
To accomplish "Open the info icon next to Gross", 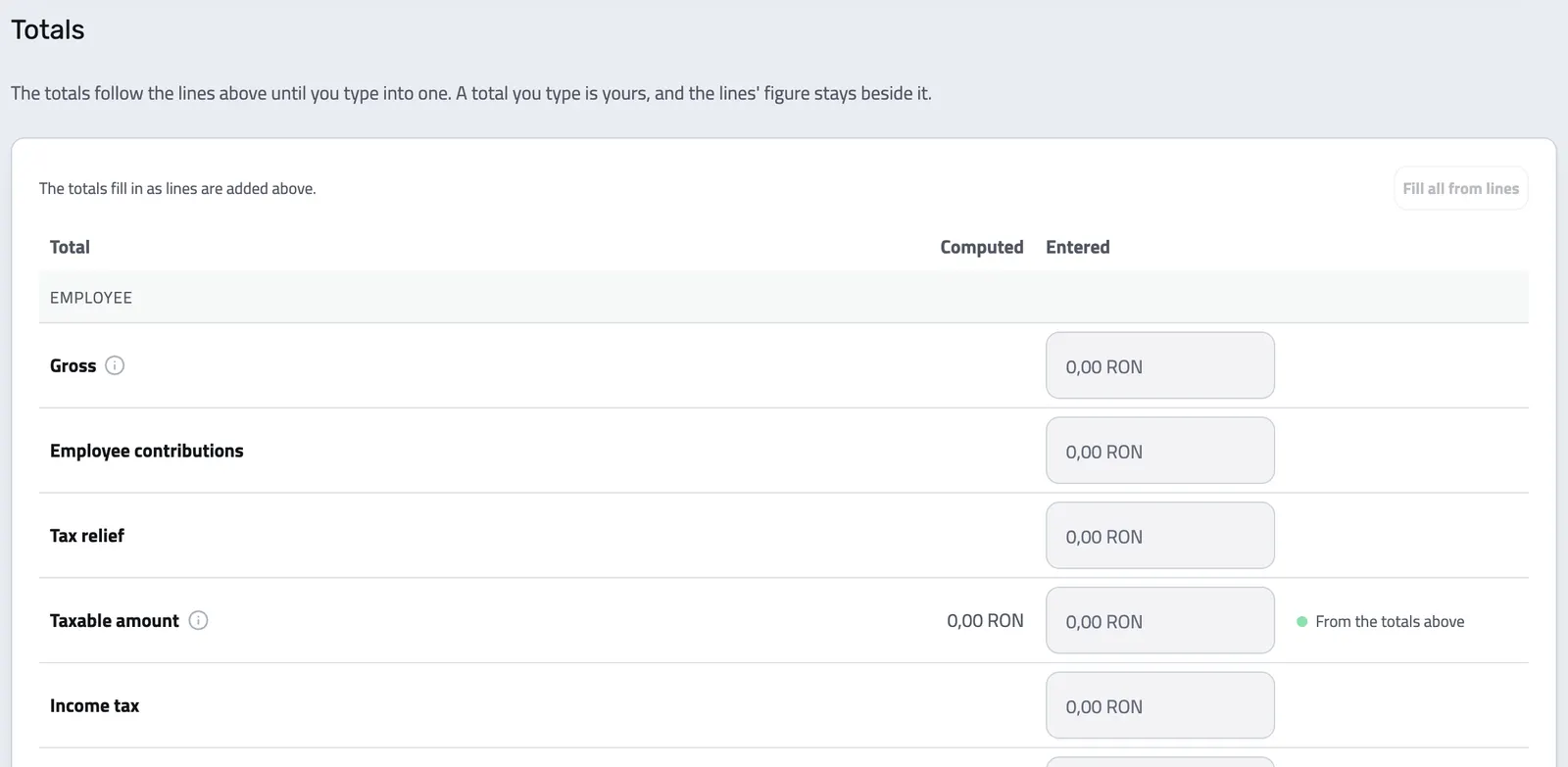I will [115, 365].
